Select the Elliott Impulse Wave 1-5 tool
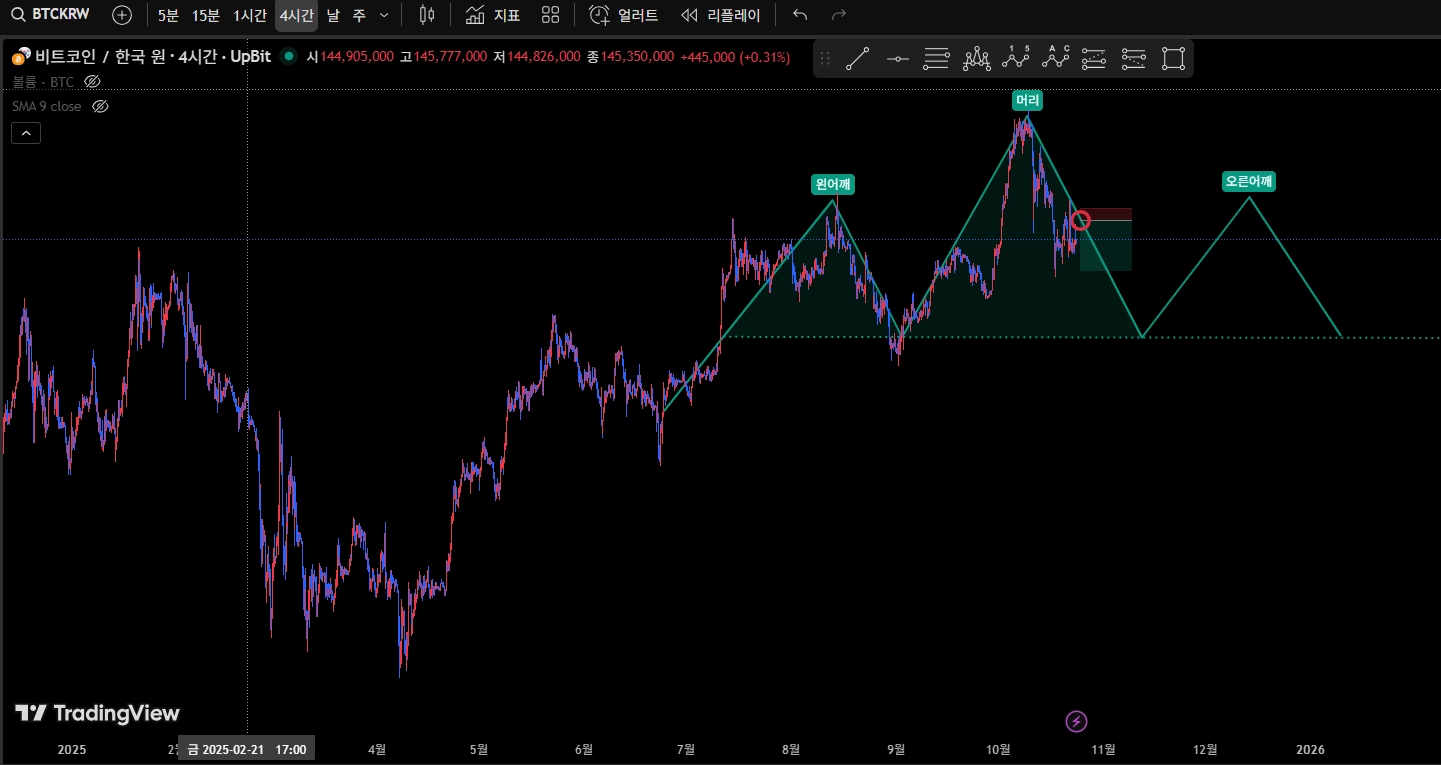 coord(1016,58)
